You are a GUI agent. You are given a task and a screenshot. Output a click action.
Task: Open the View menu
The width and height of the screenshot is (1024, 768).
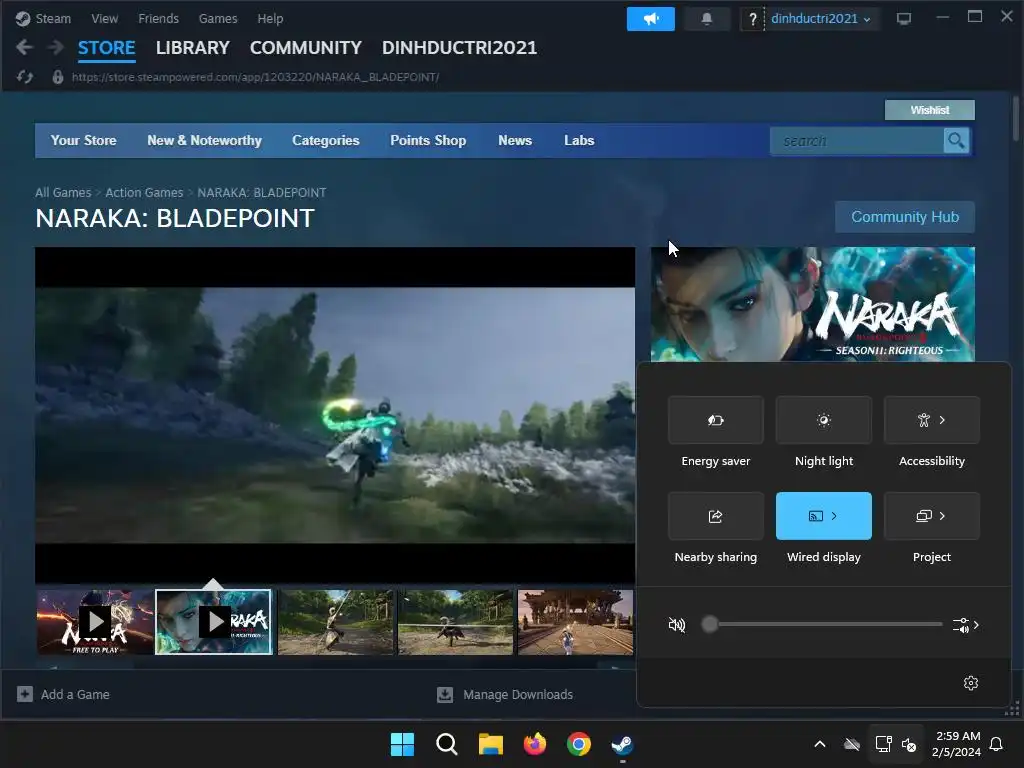pyautogui.click(x=104, y=18)
